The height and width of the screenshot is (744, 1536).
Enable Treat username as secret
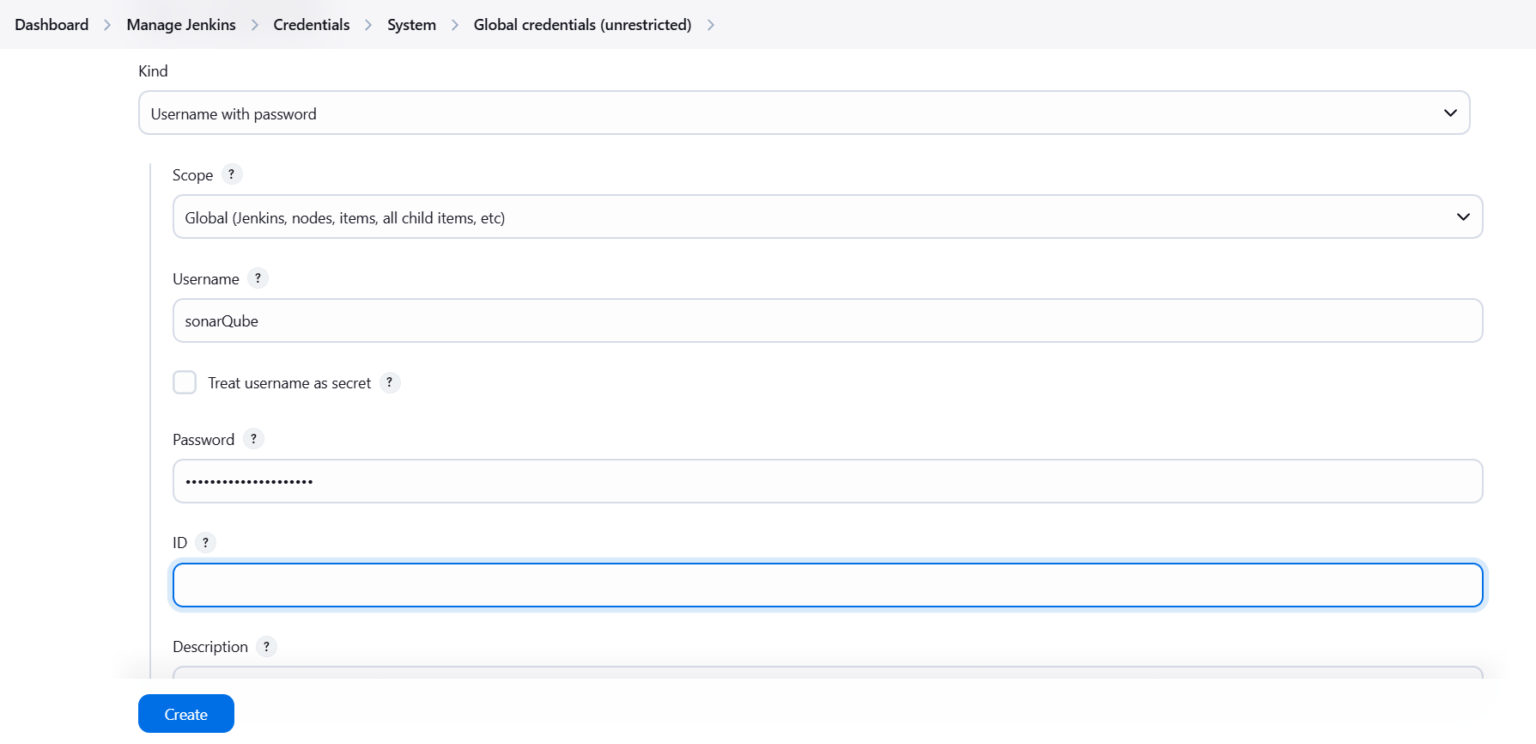(x=184, y=382)
